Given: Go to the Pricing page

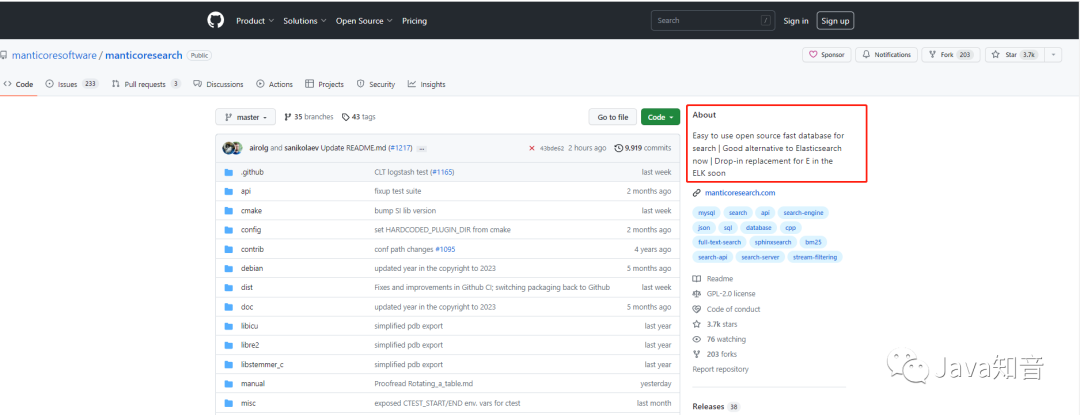Looking at the screenshot, I should click(x=414, y=21).
